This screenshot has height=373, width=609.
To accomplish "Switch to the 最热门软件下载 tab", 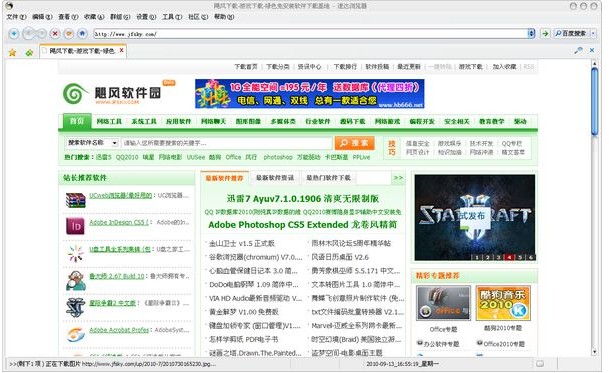I will tap(329, 178).
